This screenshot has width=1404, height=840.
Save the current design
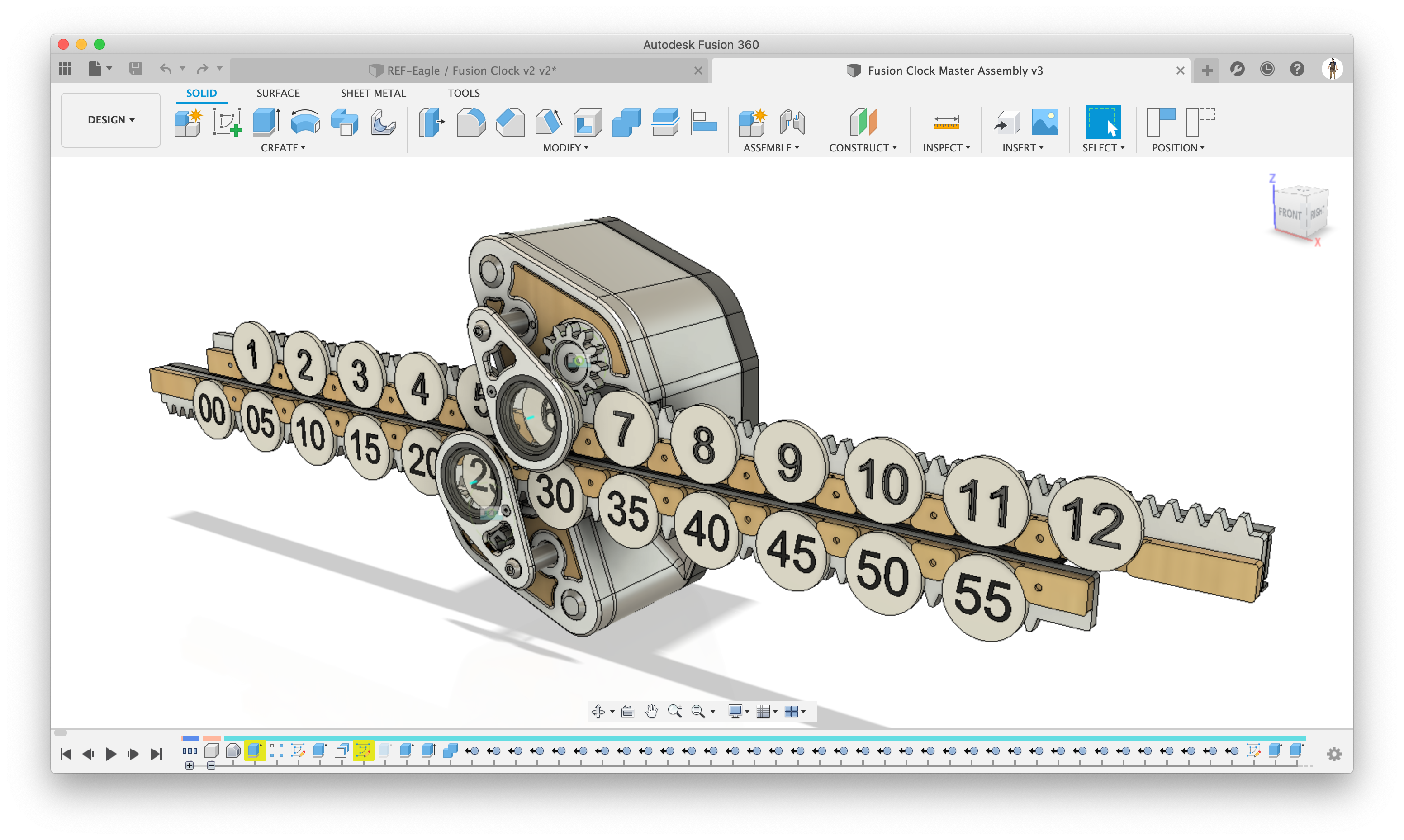(135, 68)
